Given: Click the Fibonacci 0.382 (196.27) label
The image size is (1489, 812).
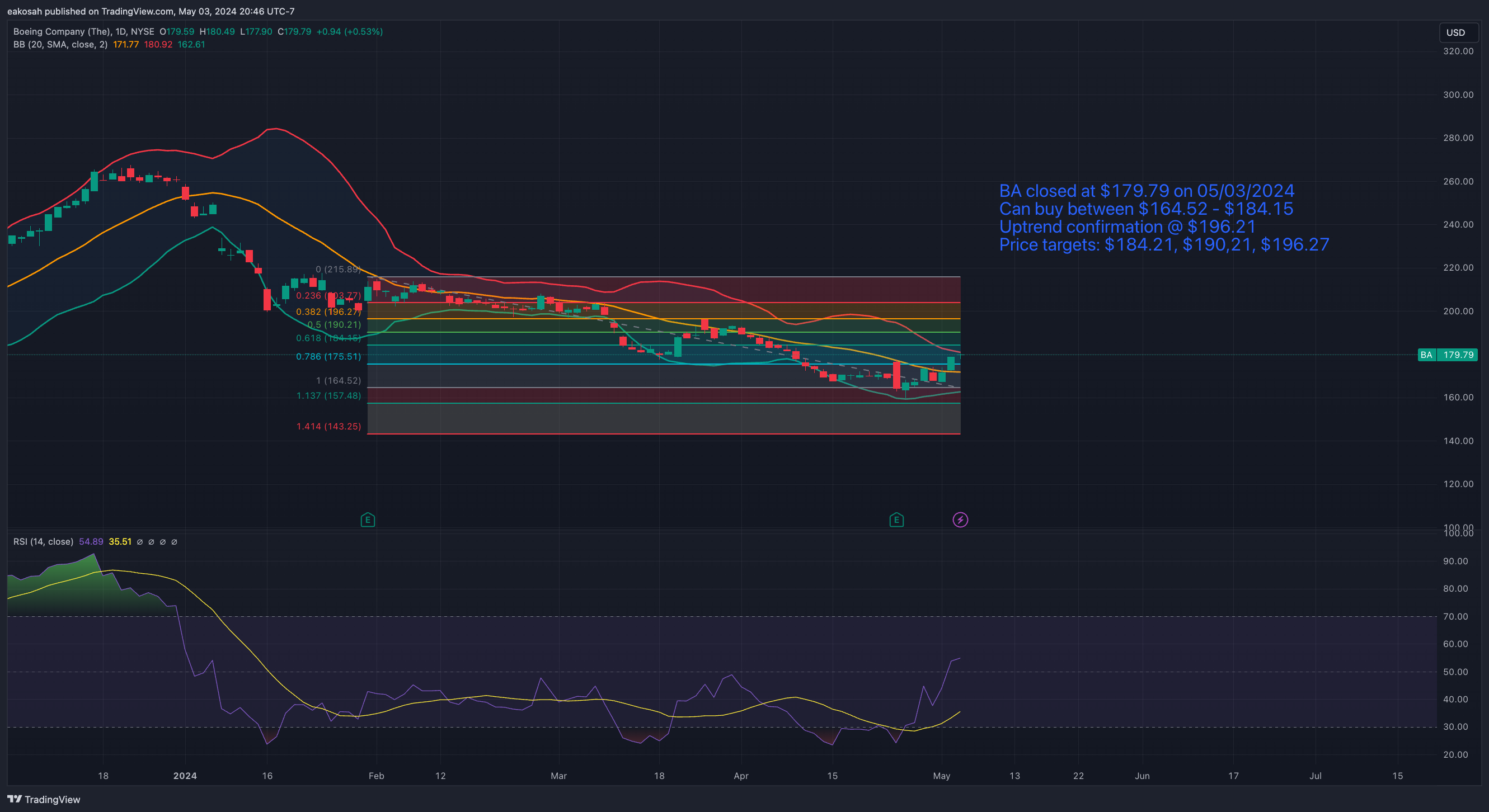Looking at the screenshot, I should pos(328,312).
